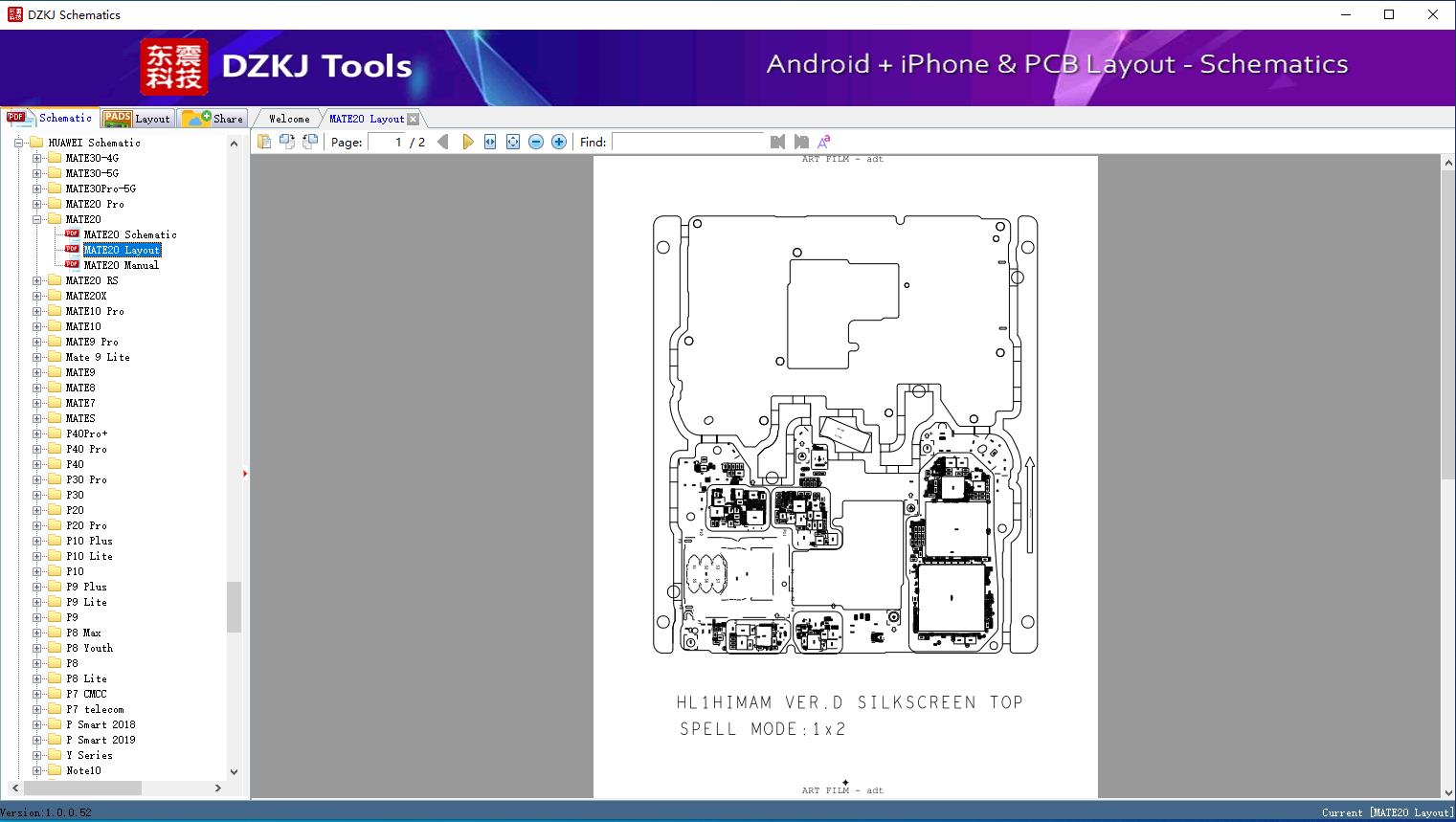Expand the P40 Pro folder

pos(36,449)
